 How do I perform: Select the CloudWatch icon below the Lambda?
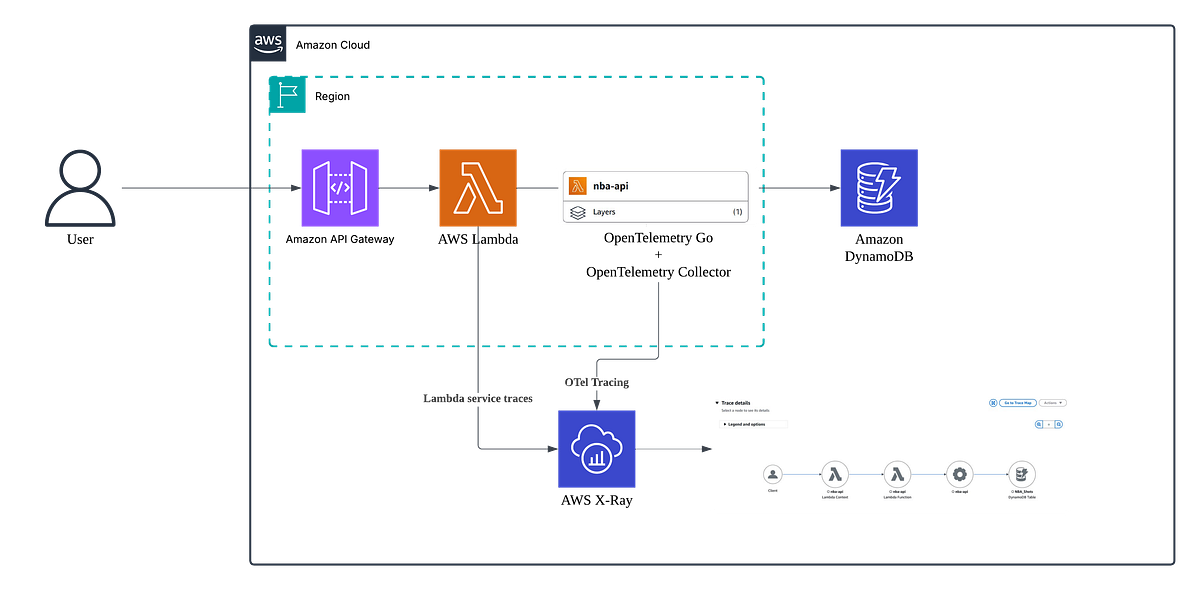pos(597,450)
